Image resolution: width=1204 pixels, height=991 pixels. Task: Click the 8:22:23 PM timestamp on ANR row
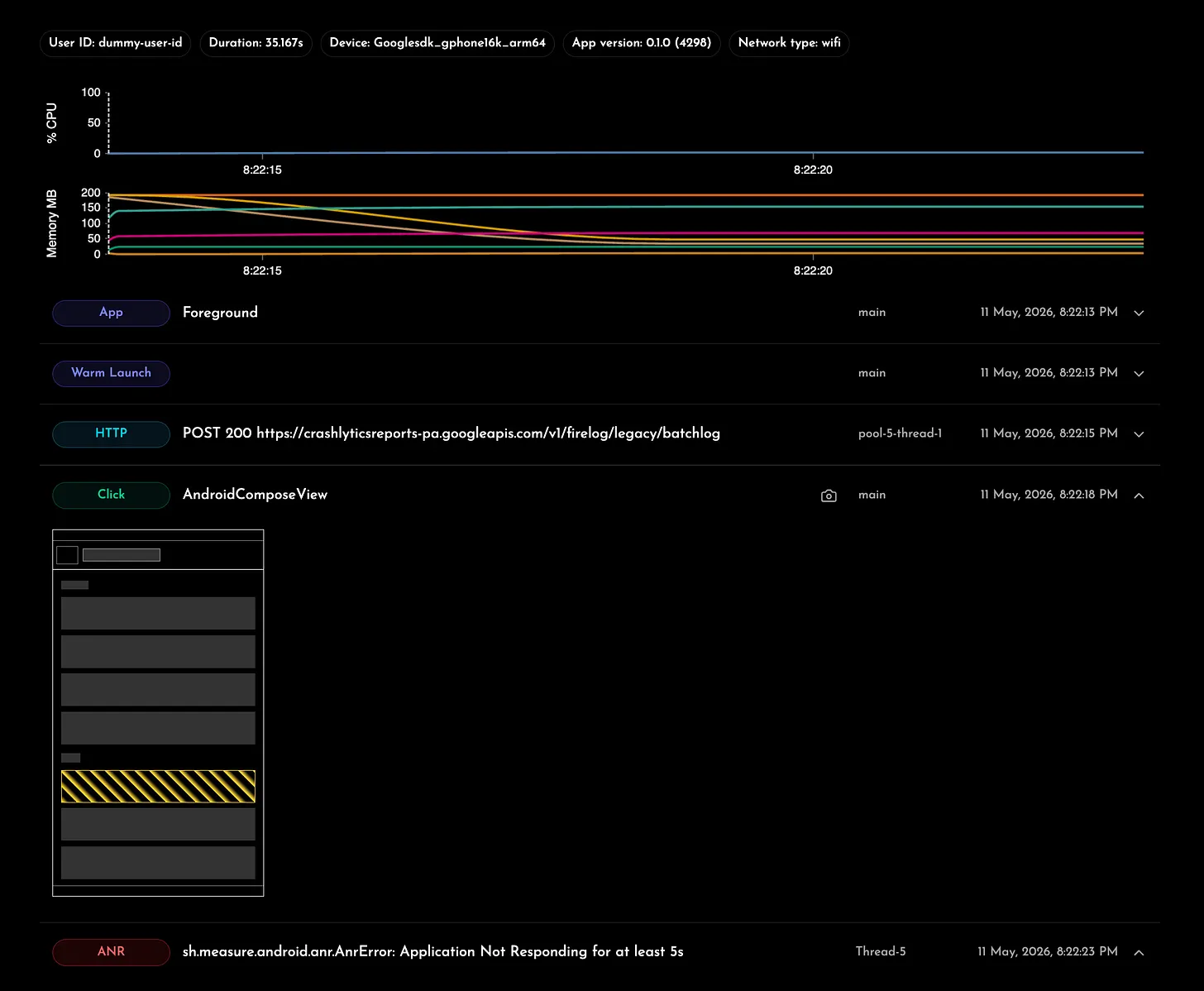[1048, 952]
